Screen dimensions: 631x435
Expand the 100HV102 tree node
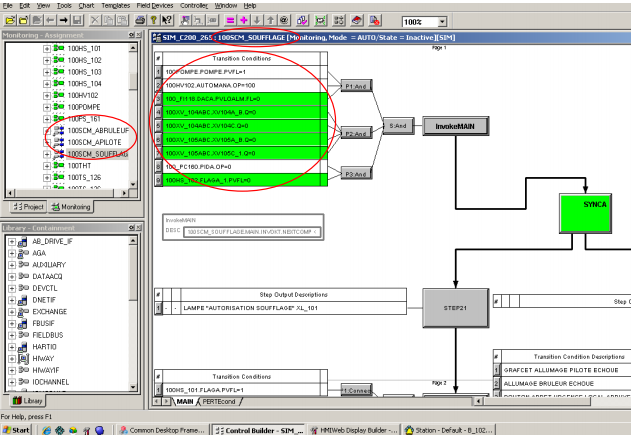coord(47,95)
